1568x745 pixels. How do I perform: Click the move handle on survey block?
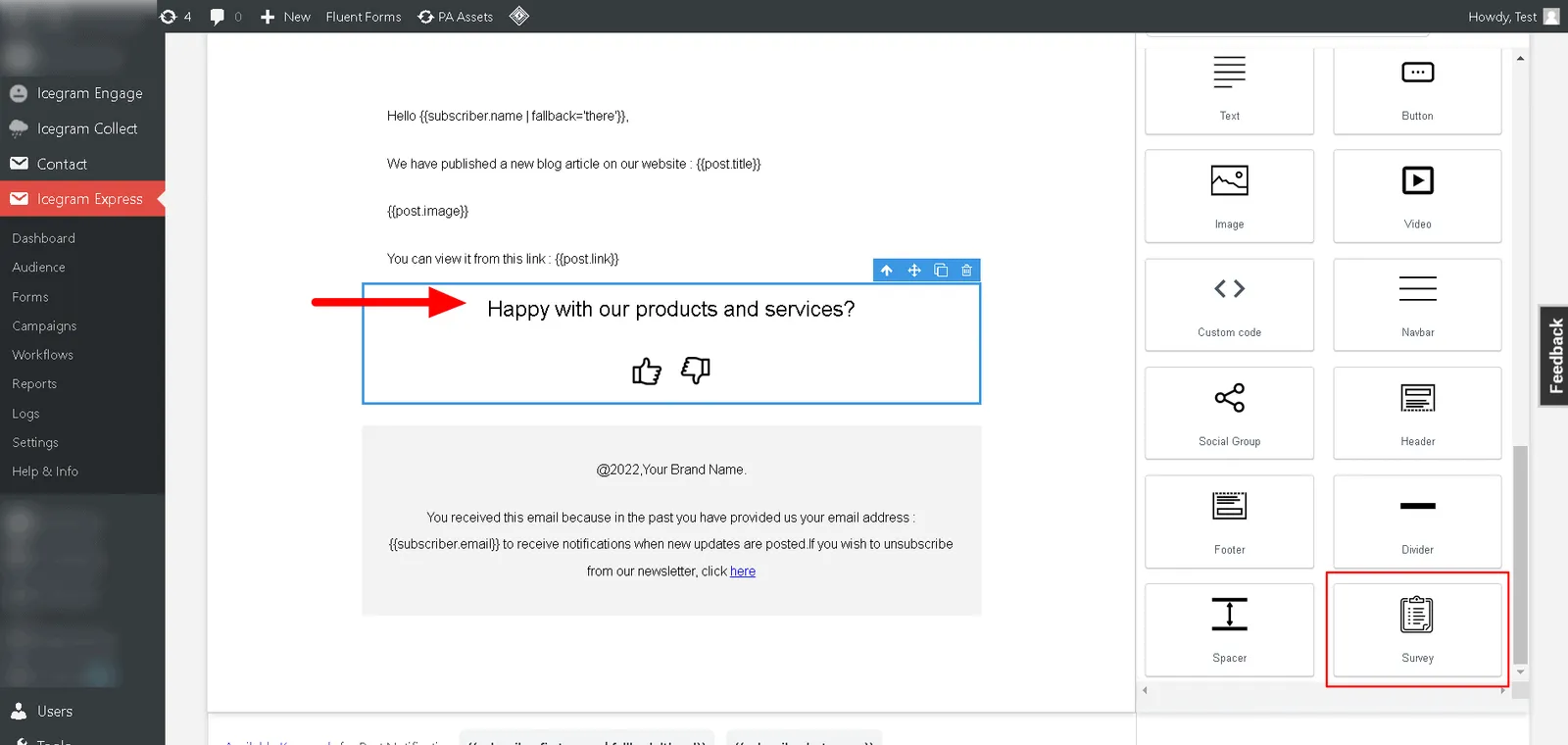point(914,271)
